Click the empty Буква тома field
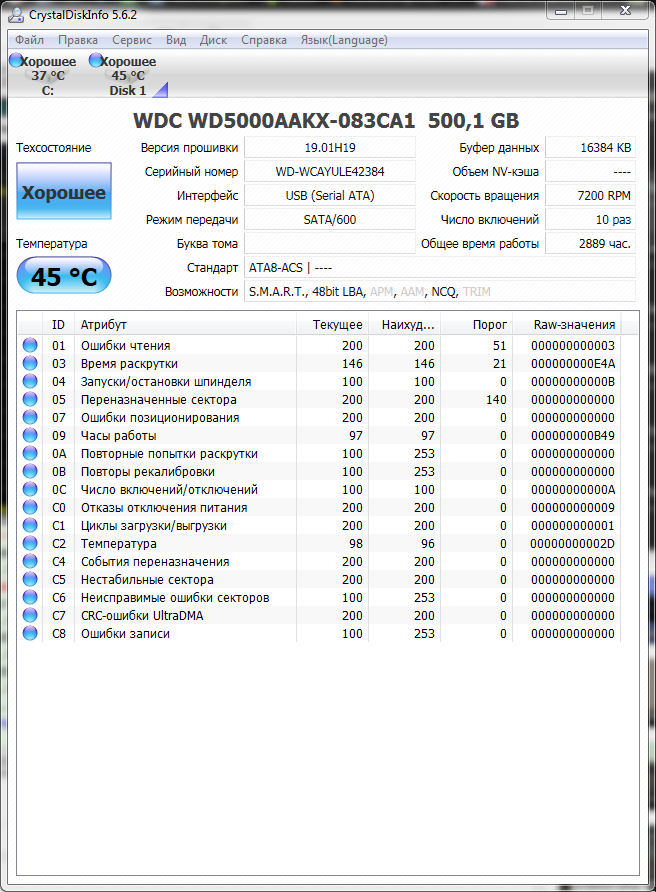This screenshot has width=656, height=892. point(330,243)
